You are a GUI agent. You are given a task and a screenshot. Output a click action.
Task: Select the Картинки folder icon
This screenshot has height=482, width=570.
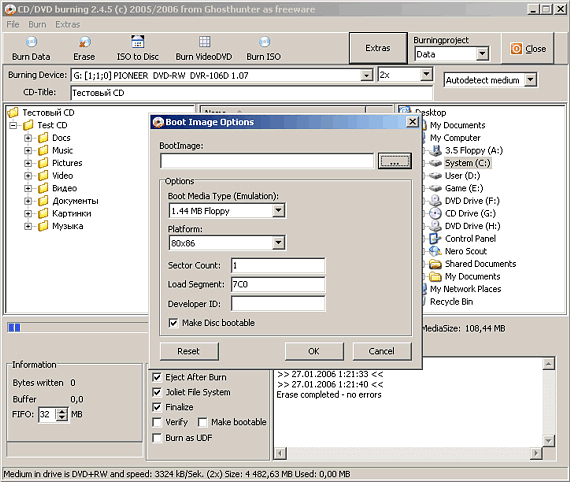pos(43,214)
